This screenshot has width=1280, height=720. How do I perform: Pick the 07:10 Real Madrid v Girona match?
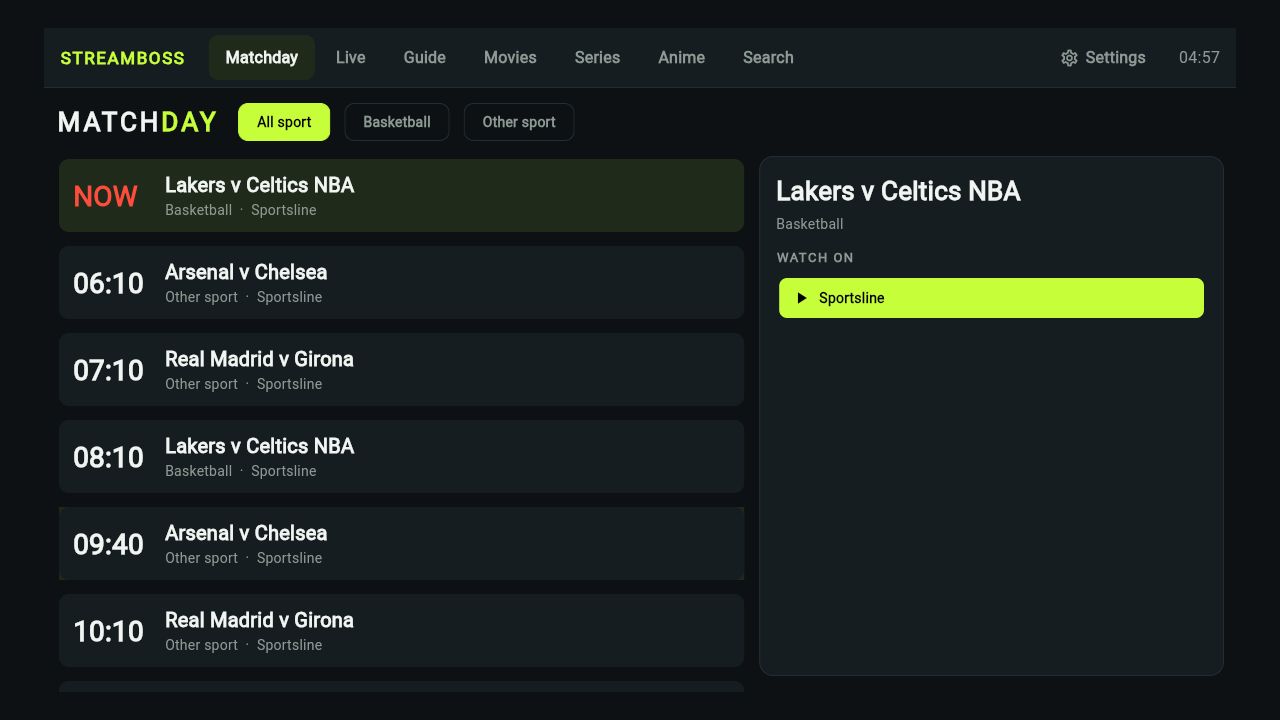coord(401,370)
